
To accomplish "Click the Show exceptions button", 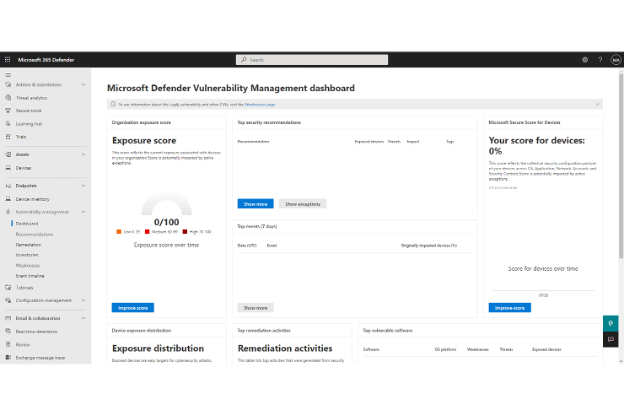I will point(303,204).
